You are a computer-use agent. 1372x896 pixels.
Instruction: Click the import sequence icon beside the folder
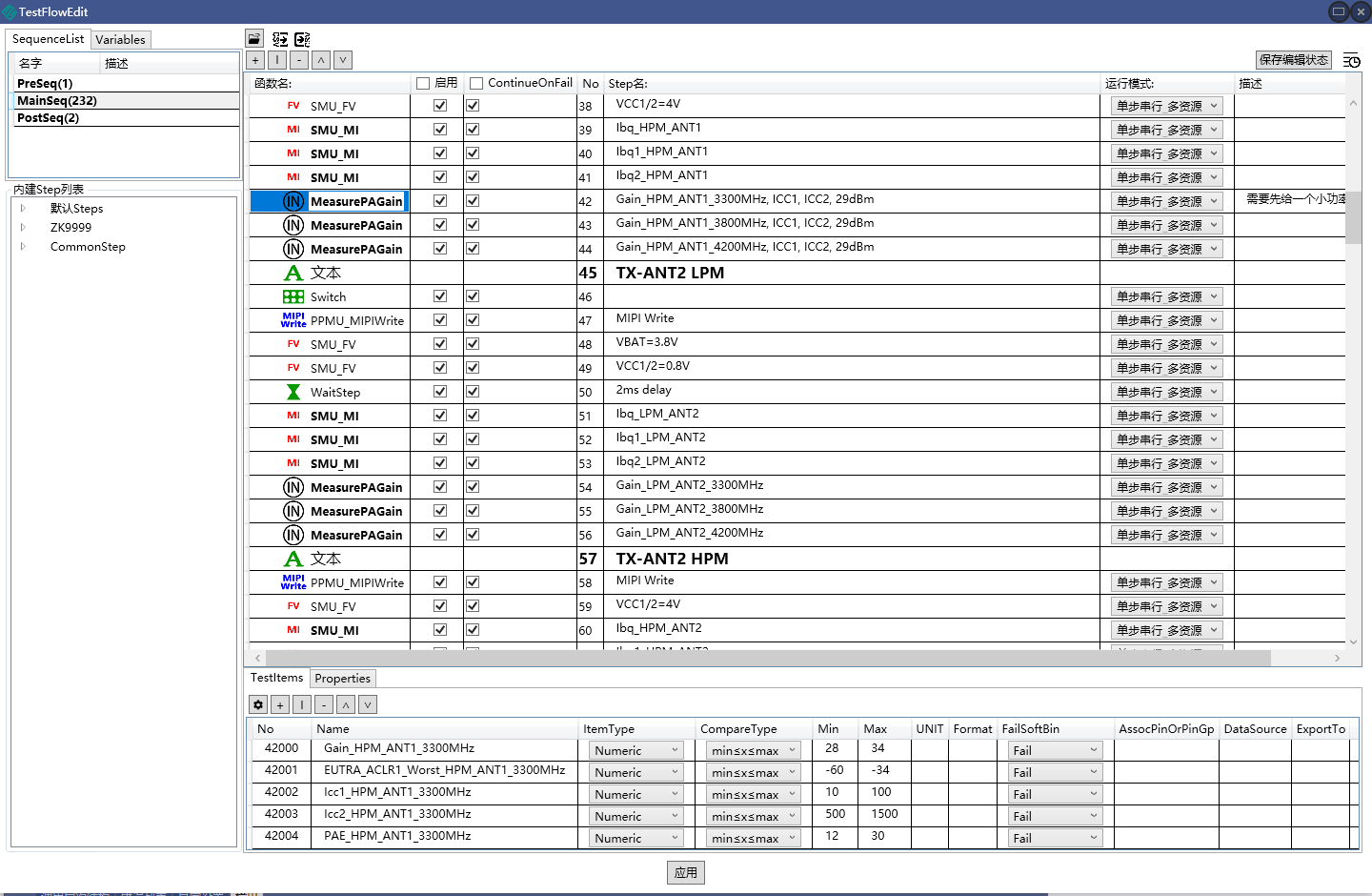[280, 39]
